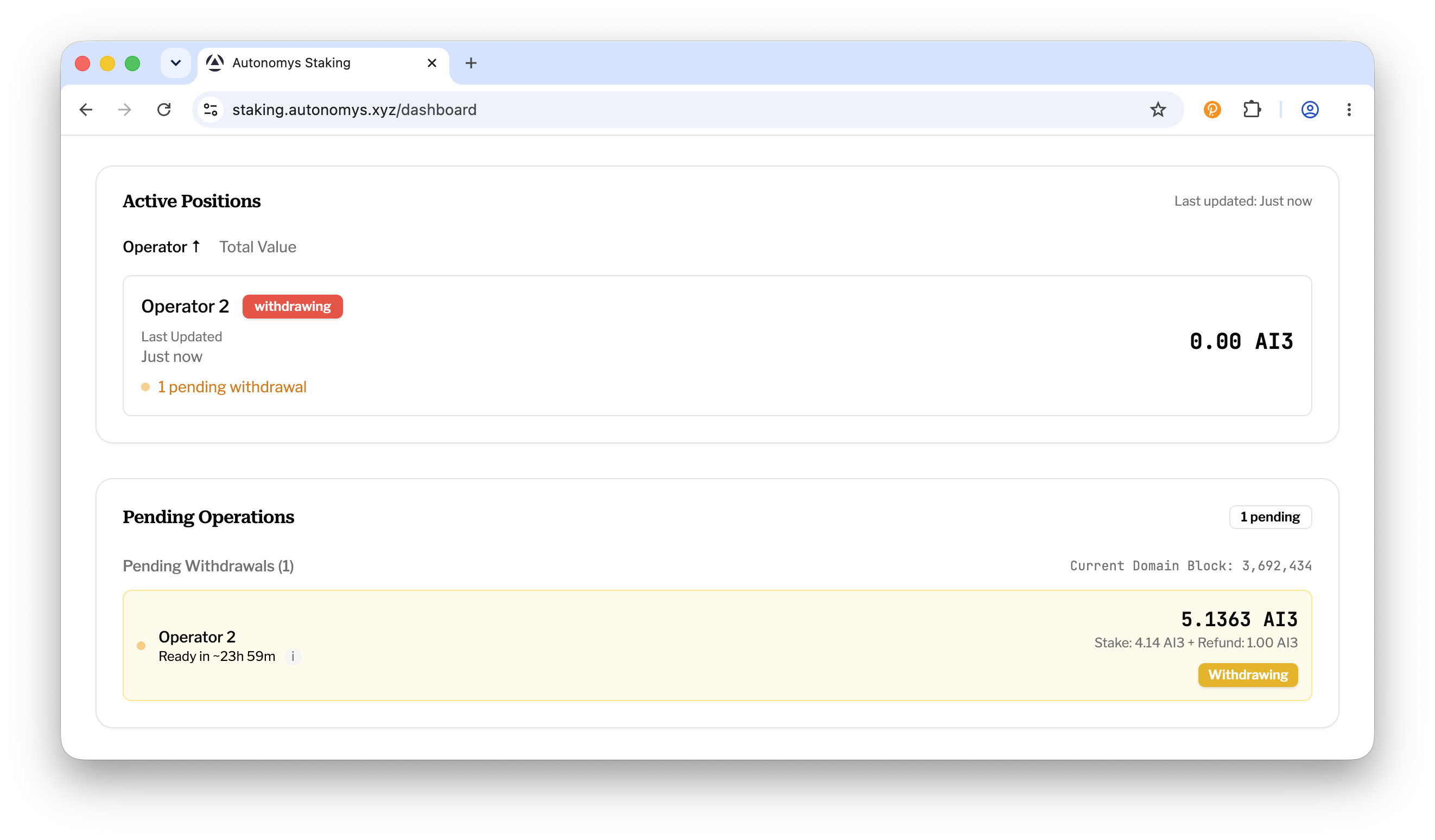Click 'Last updated: Just now' in Active Positions header
The height and width of the screenshot is (840, 1435).
[1243, 201]
